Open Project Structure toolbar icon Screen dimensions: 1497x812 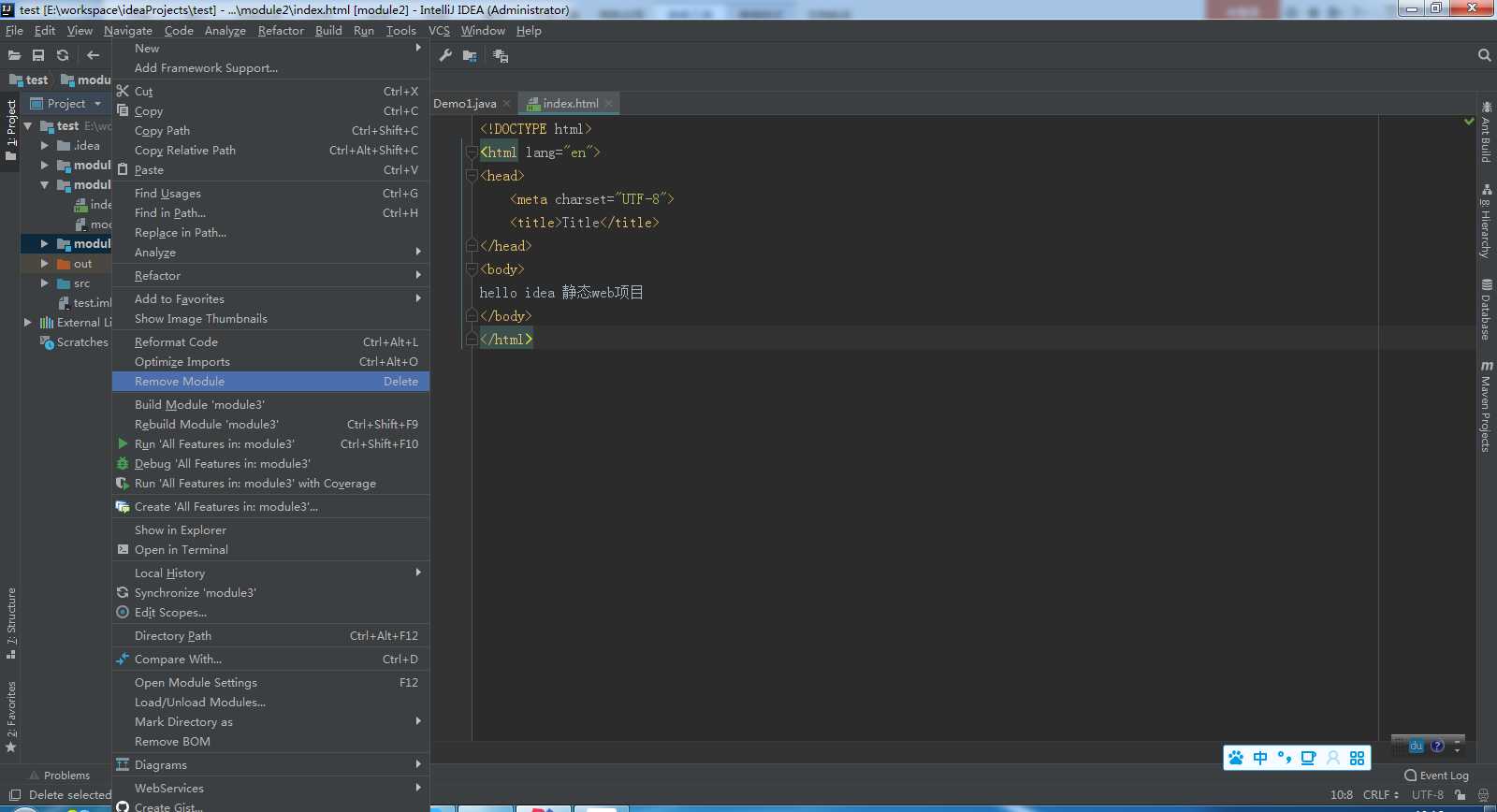[x=470, y=55]
